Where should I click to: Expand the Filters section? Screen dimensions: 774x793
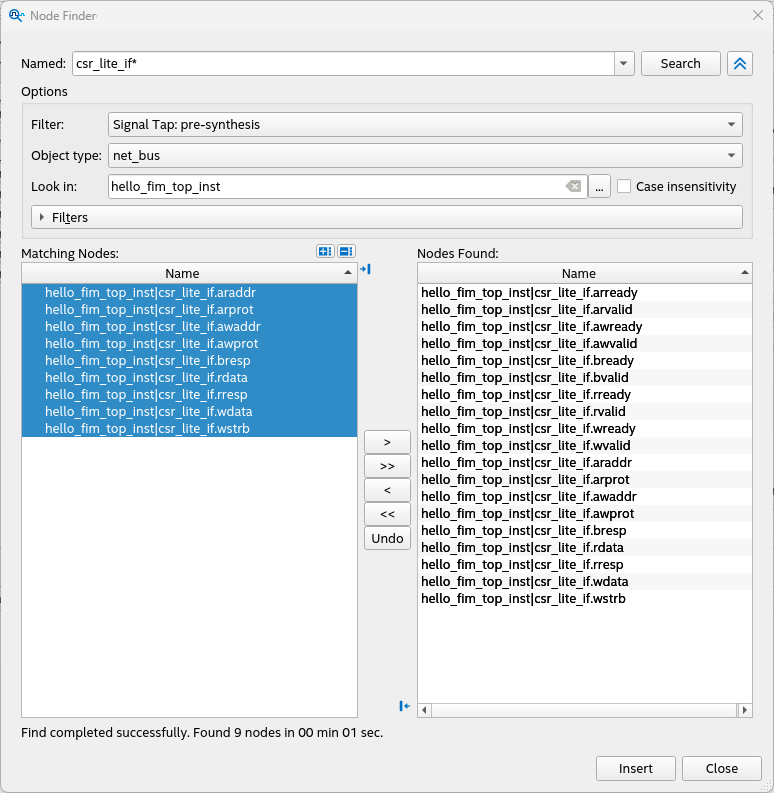click(386, 217)
